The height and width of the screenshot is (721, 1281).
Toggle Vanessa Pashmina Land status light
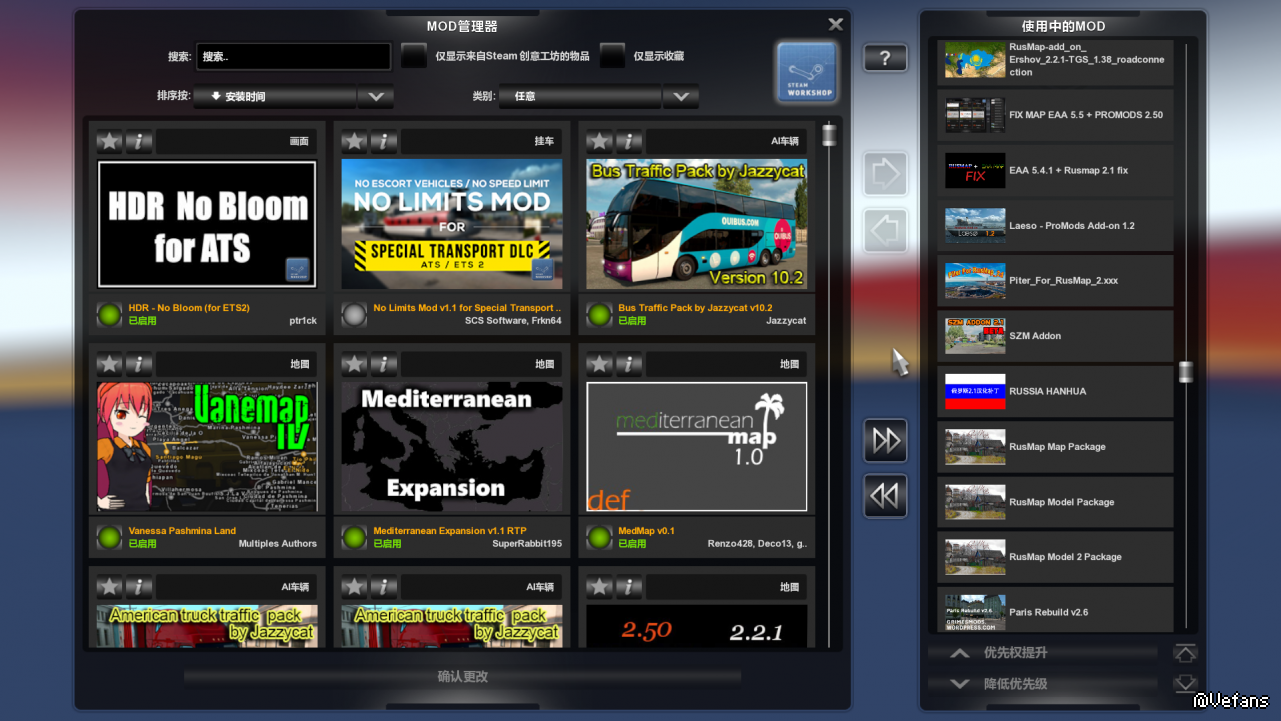[109, 537]
